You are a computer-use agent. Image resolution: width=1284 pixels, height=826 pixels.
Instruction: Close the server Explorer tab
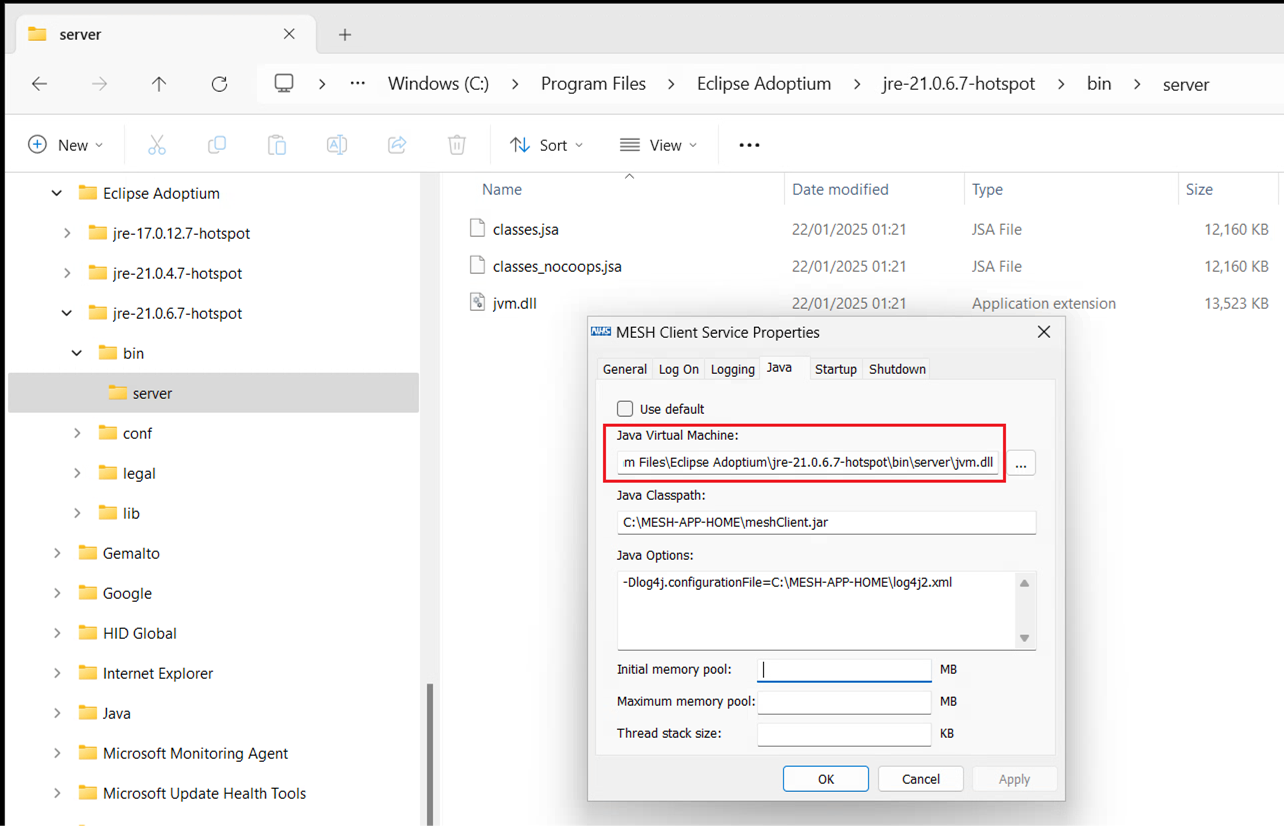click(289, 34)
